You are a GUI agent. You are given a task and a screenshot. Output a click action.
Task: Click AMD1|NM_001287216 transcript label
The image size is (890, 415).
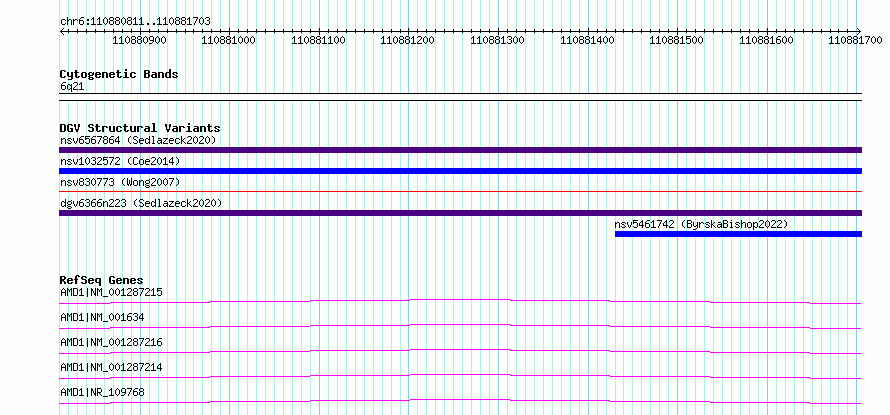[111, 342]
